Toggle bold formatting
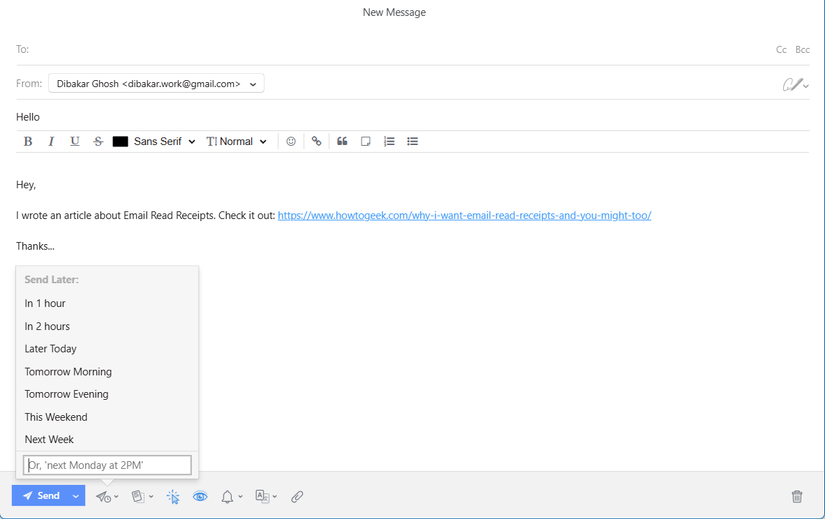Viewport: 825px width, 519px height. pyautogui.click(x=28, y=141)
